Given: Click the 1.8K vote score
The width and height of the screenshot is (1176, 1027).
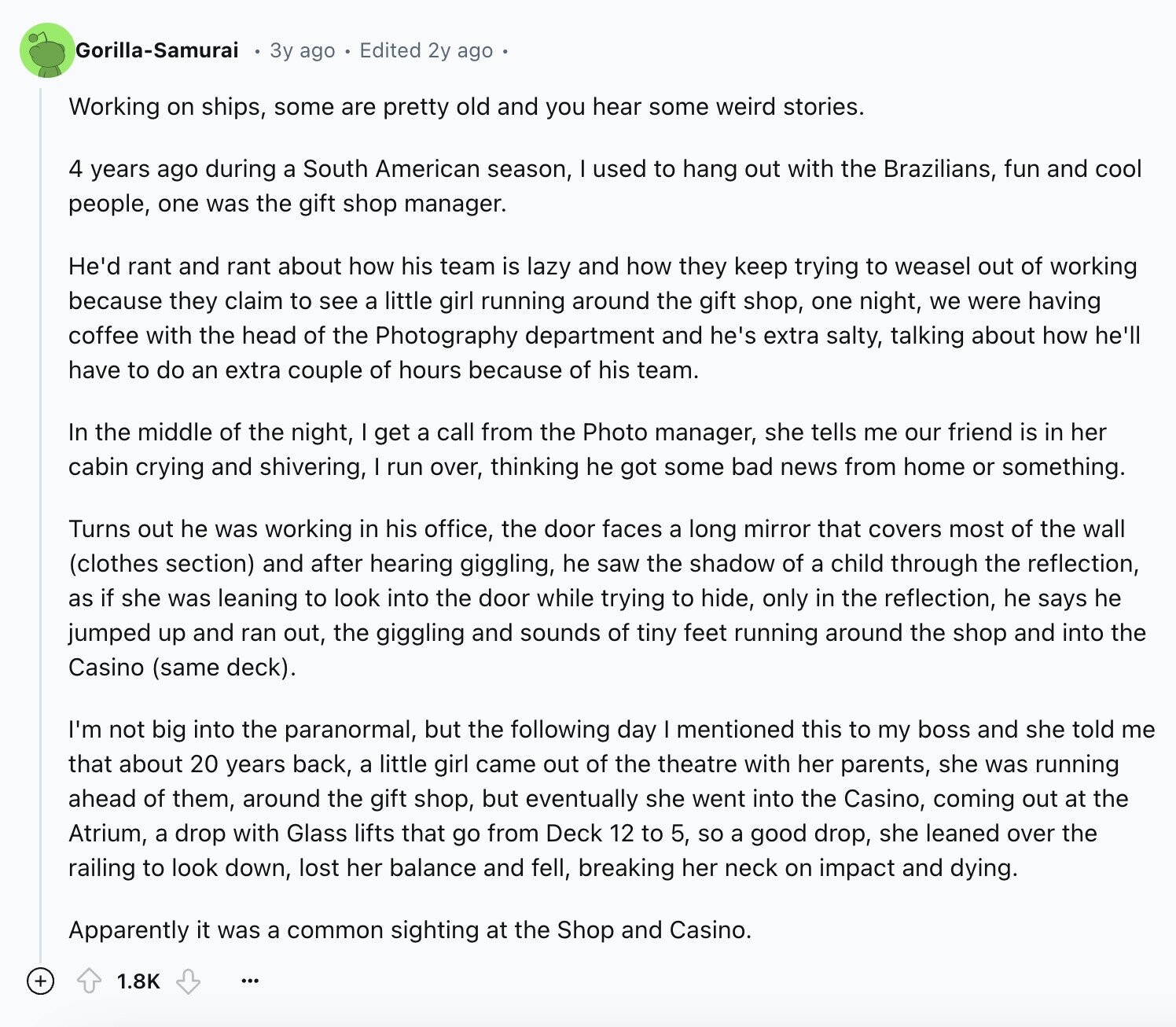Looking at the screenshot, I should coord(138,981).
